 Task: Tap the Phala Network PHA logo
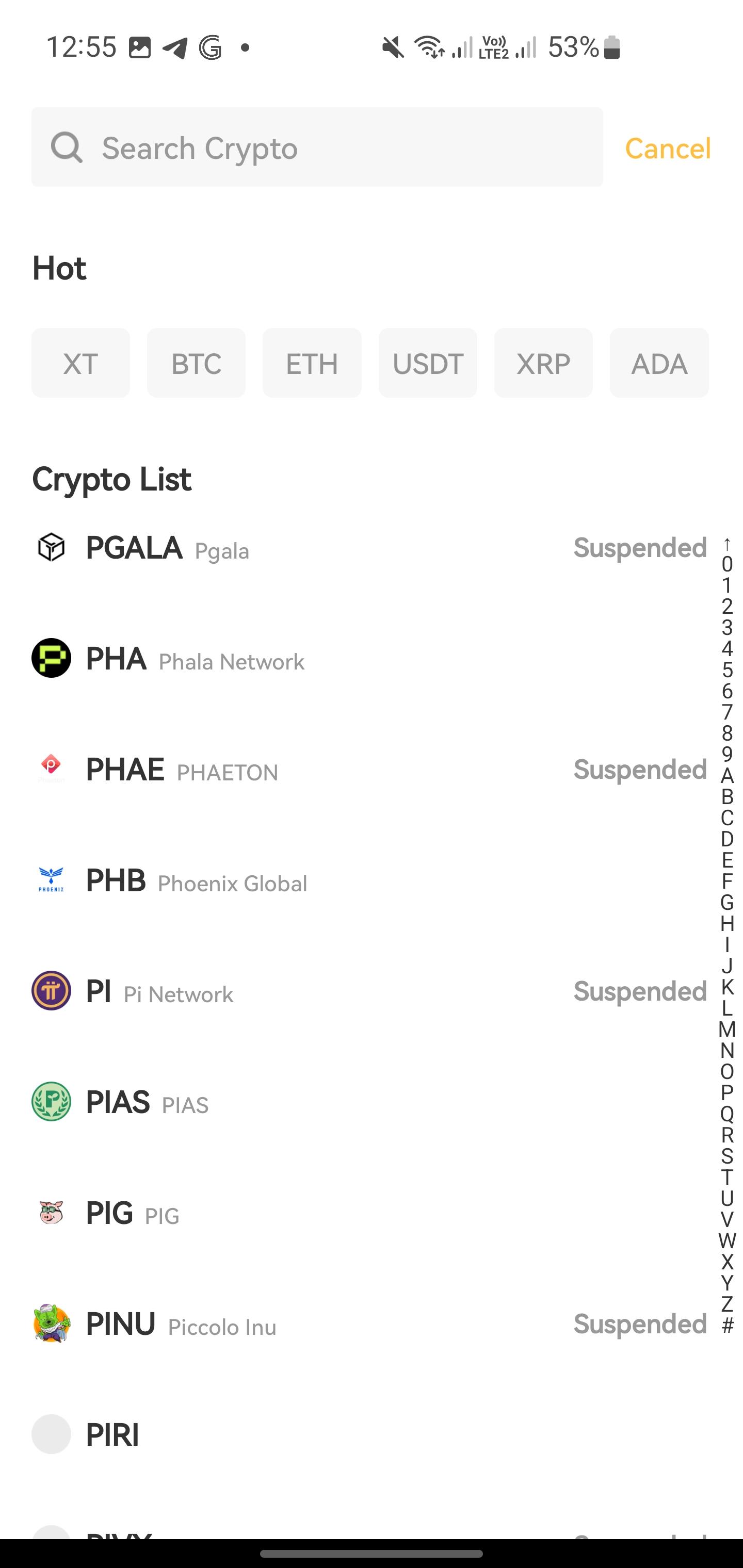click(x=51, y=658)
